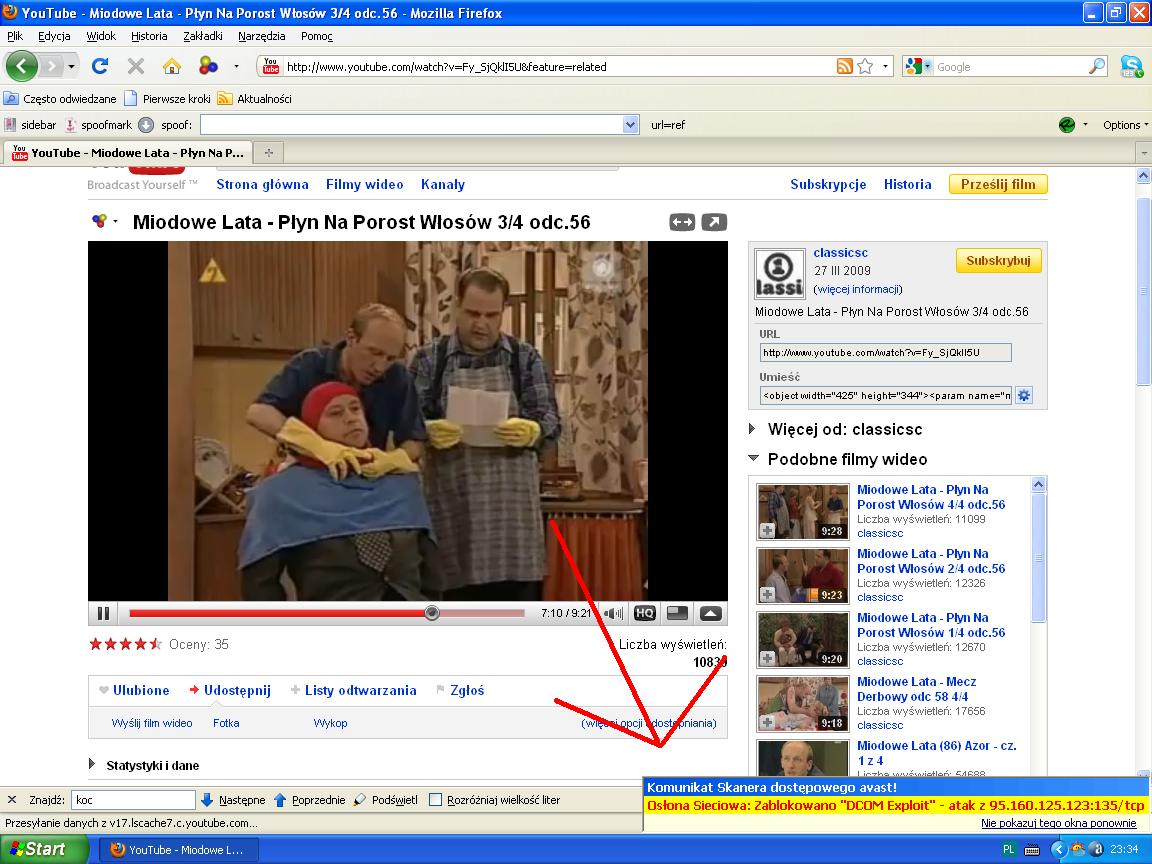The height and width of the screenshot is (864, 1152).
Task: Click the embed settings gear icon
Action: [1024, 395]
